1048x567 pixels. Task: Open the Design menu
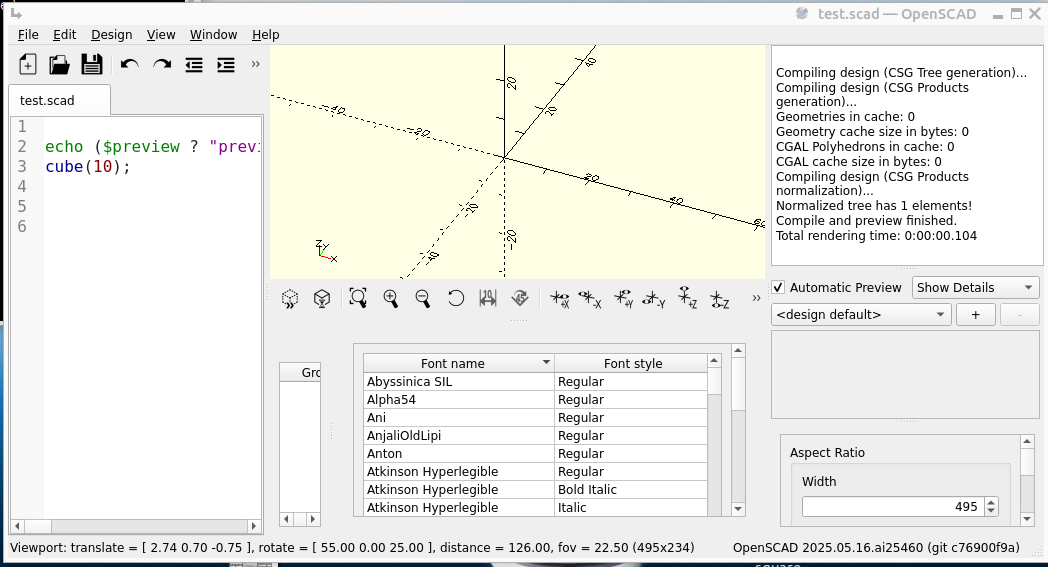pyautogui.click(x=111, y=34)
